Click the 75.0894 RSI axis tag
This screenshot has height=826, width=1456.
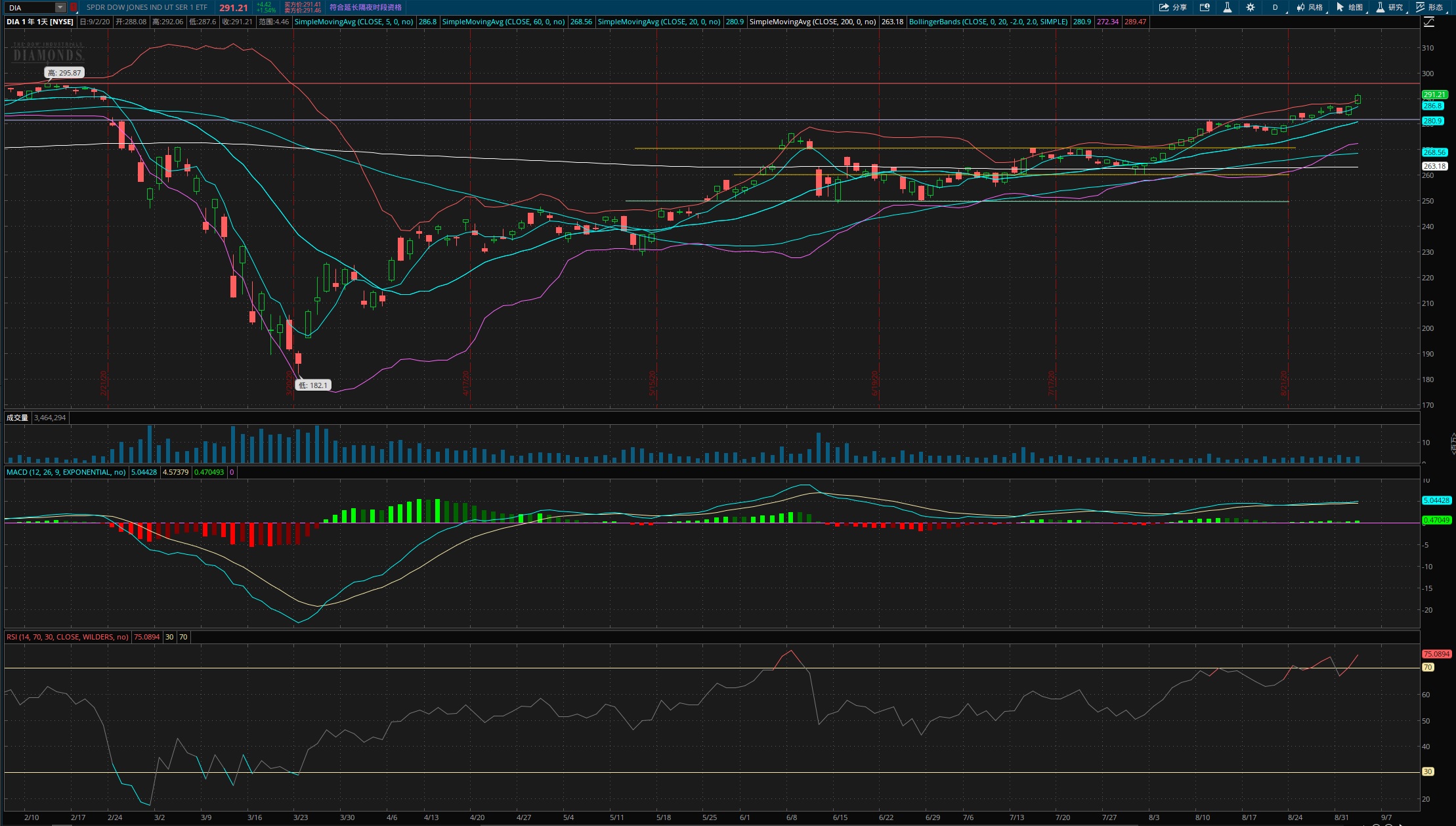click(x=1436, y=654)
